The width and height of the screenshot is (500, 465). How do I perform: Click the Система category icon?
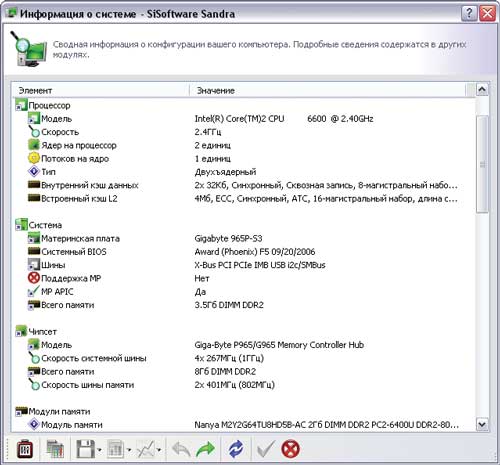[x=21, y=225]
